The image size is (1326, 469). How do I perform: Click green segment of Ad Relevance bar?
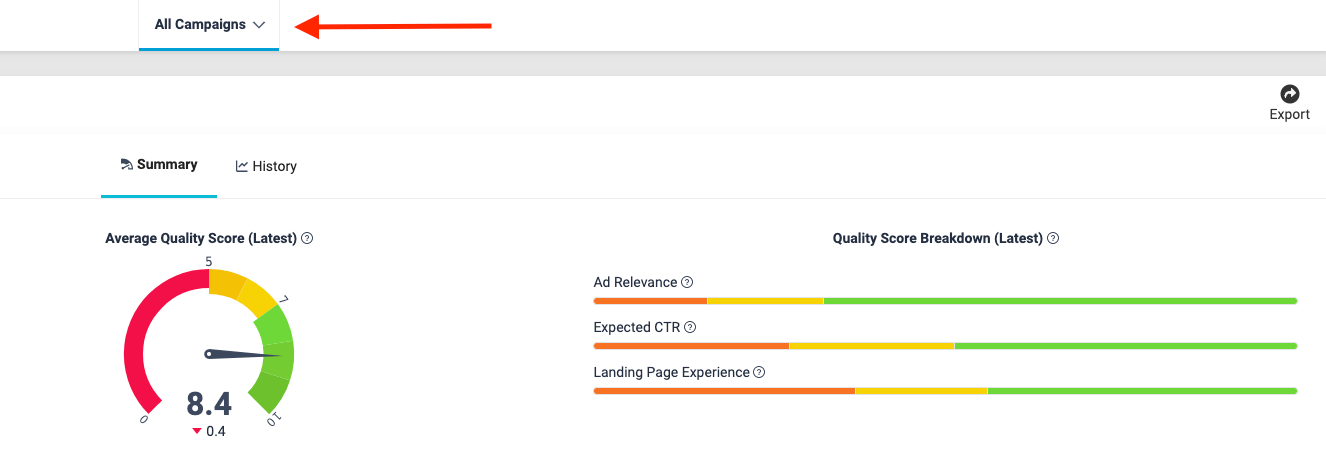point(1060,301)
